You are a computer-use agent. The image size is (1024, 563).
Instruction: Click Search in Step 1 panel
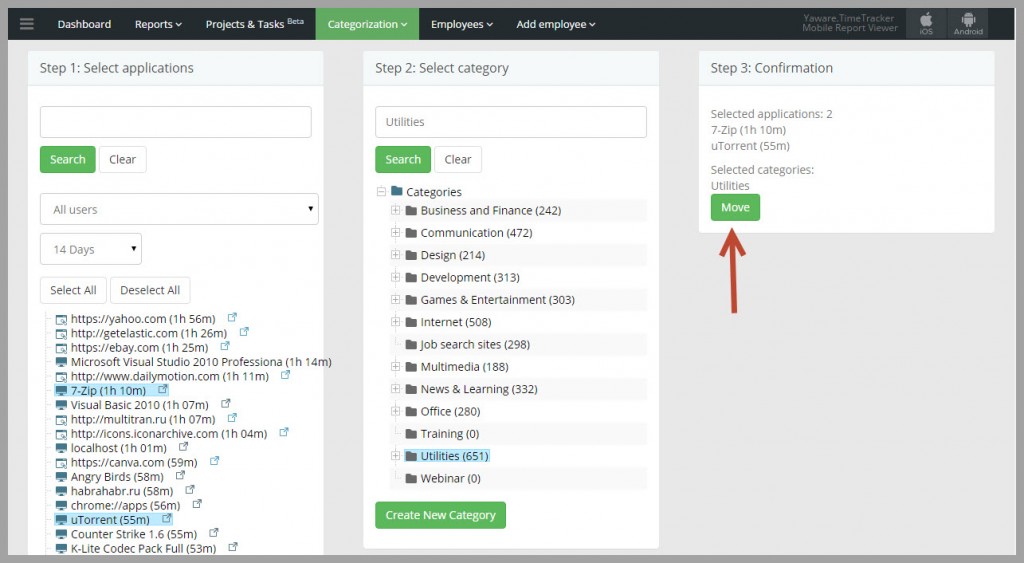(68, 159)
